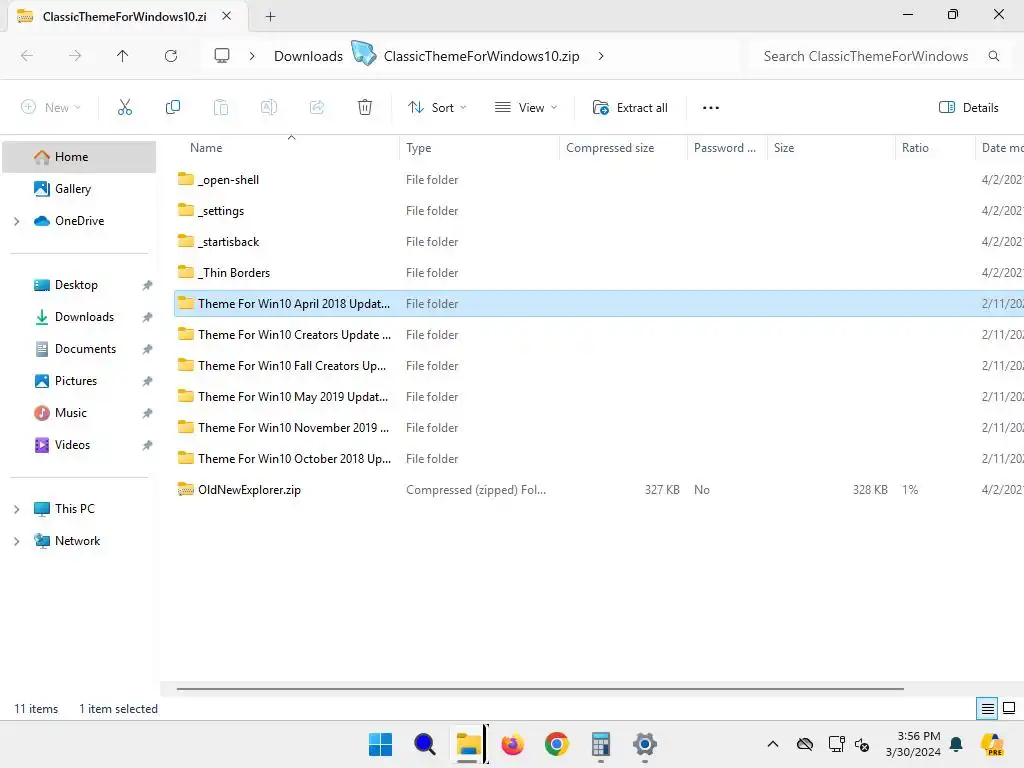Click the search magnifier icon in search box
The image size is (1024, 768).
(994, 56)
